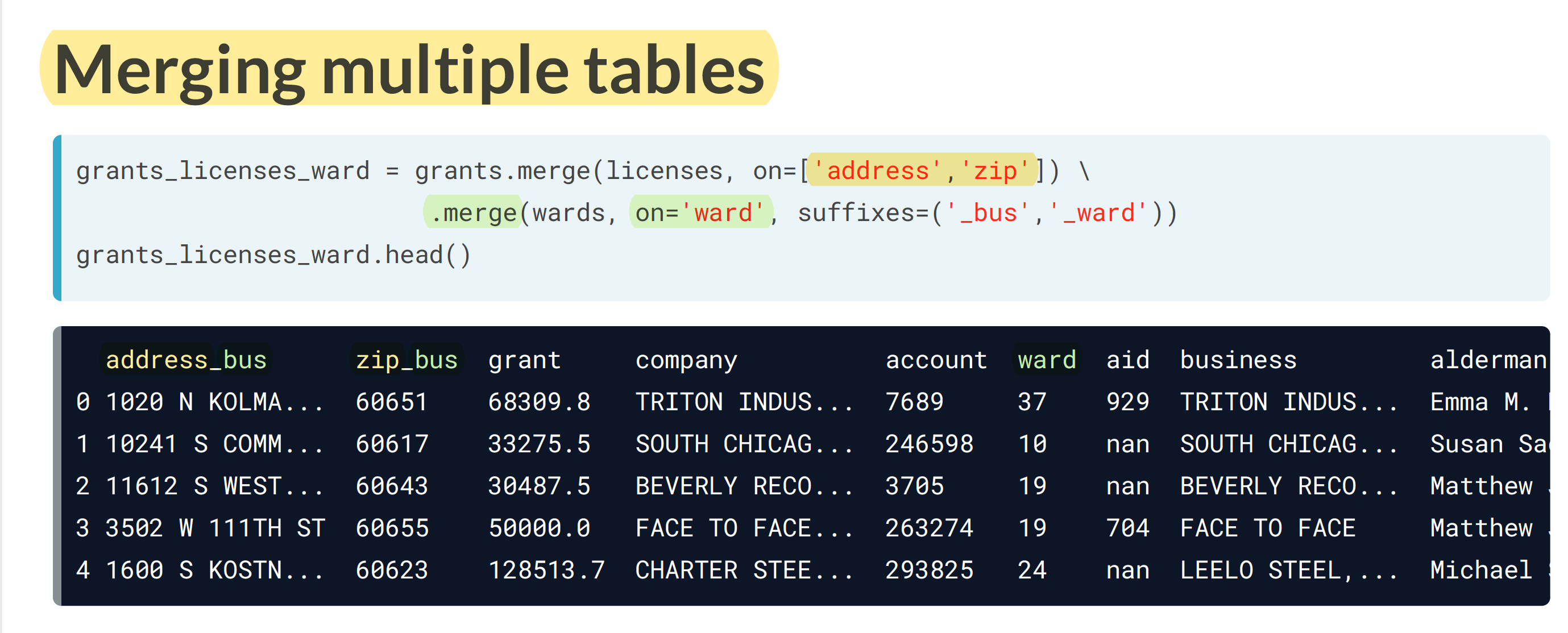Click the highlighted on='ward' argument
This screenshot has height=633, width=1568.
tap(699, 213)
